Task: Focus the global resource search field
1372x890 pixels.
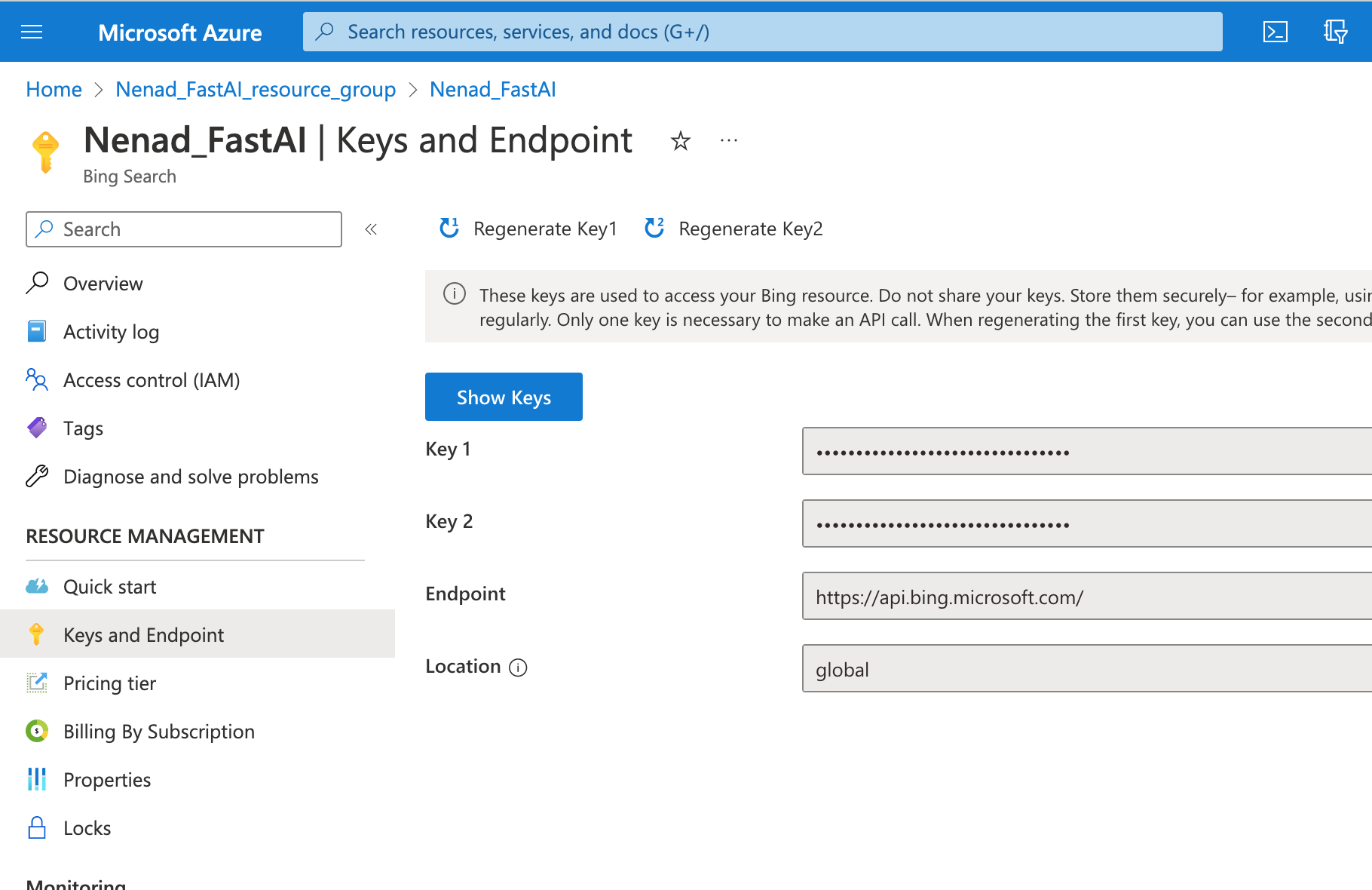Action: coord(763,32)
